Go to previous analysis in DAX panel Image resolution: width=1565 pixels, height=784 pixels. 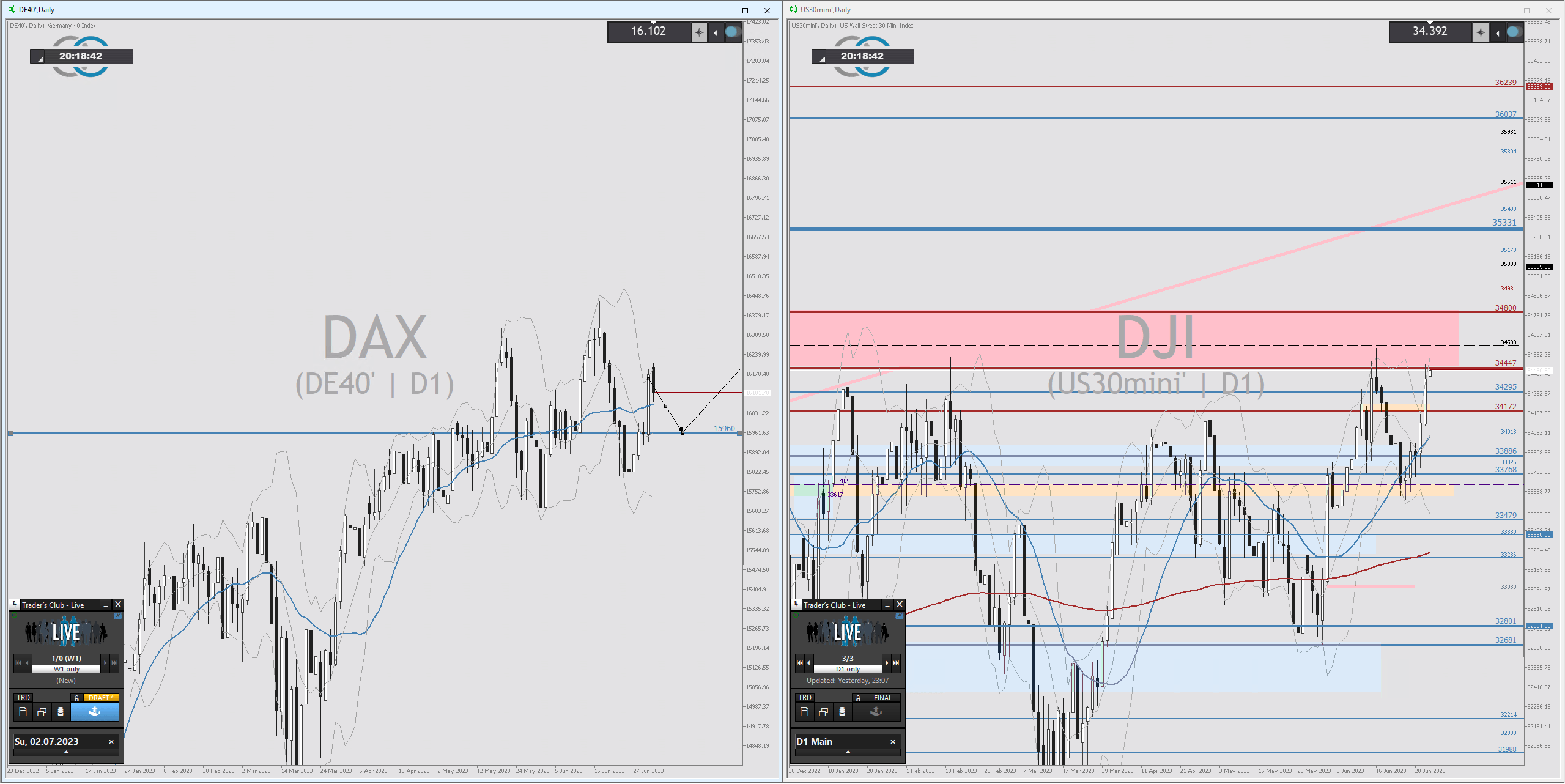click(27, 663)
